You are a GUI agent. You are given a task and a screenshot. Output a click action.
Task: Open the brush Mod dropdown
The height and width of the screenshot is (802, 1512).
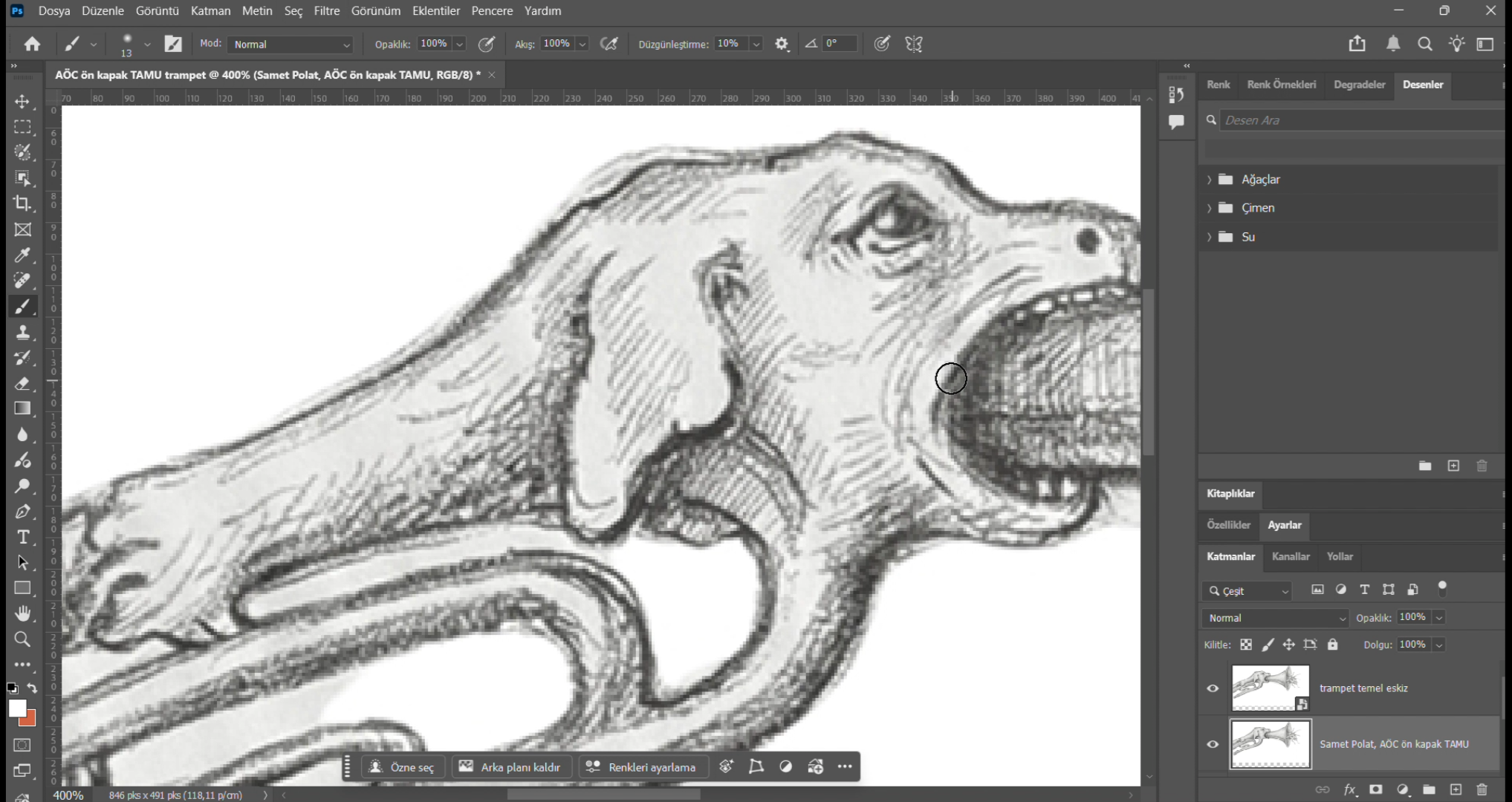(290, 45)
